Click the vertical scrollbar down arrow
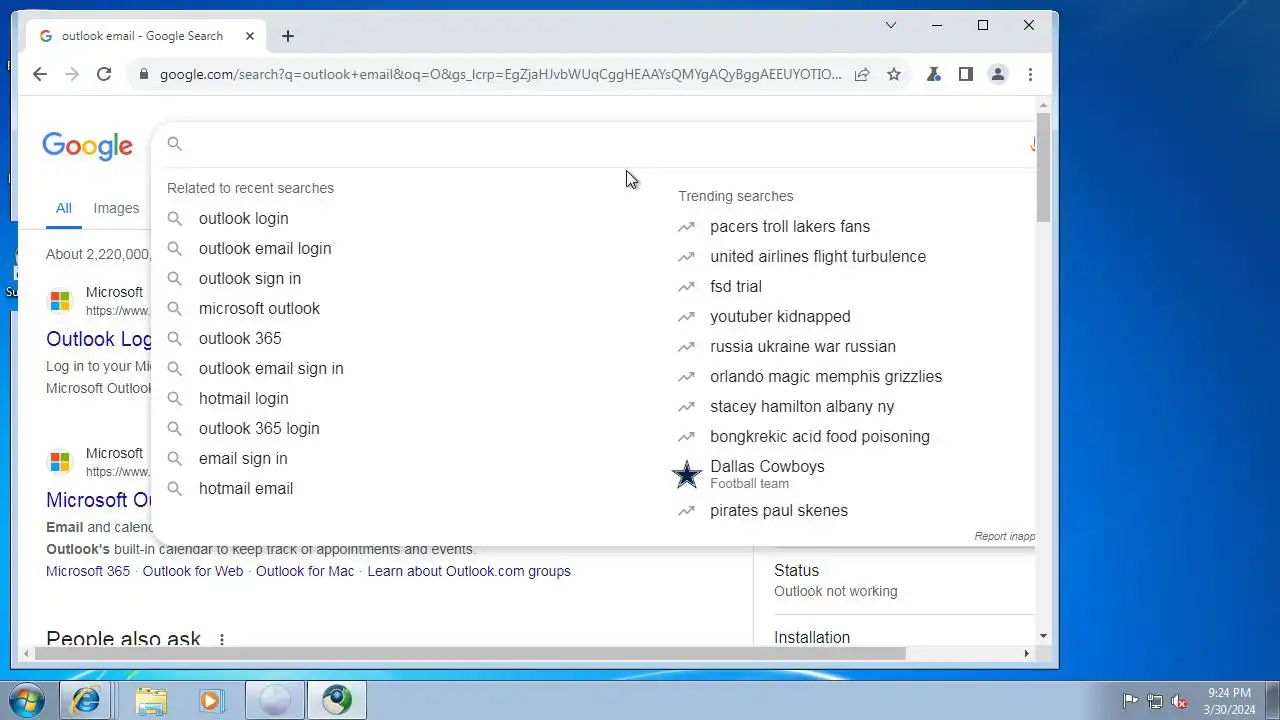1280x720 pixels. point(1043,636)
